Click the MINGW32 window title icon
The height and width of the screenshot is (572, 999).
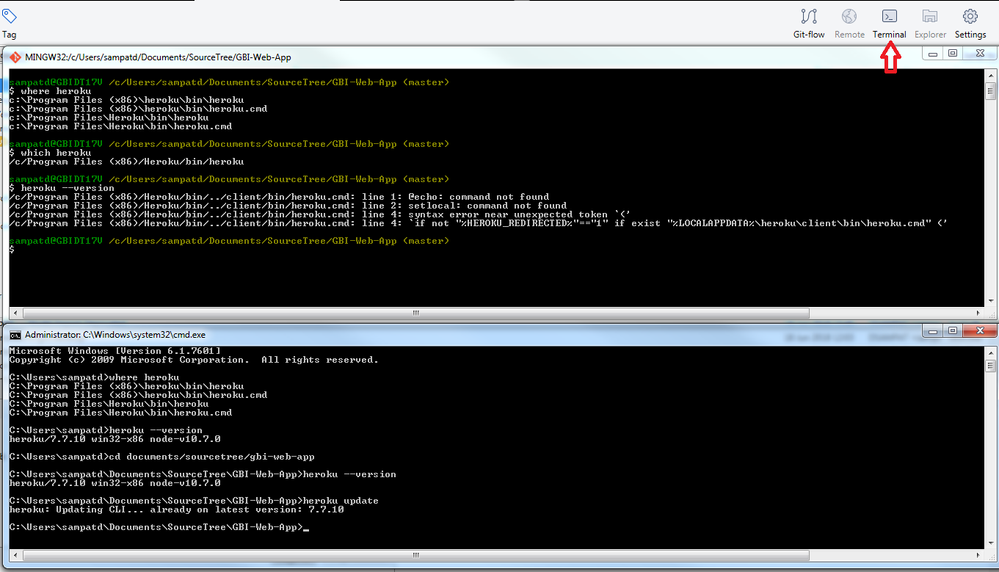pyautogui.click(x=15, y=57)
